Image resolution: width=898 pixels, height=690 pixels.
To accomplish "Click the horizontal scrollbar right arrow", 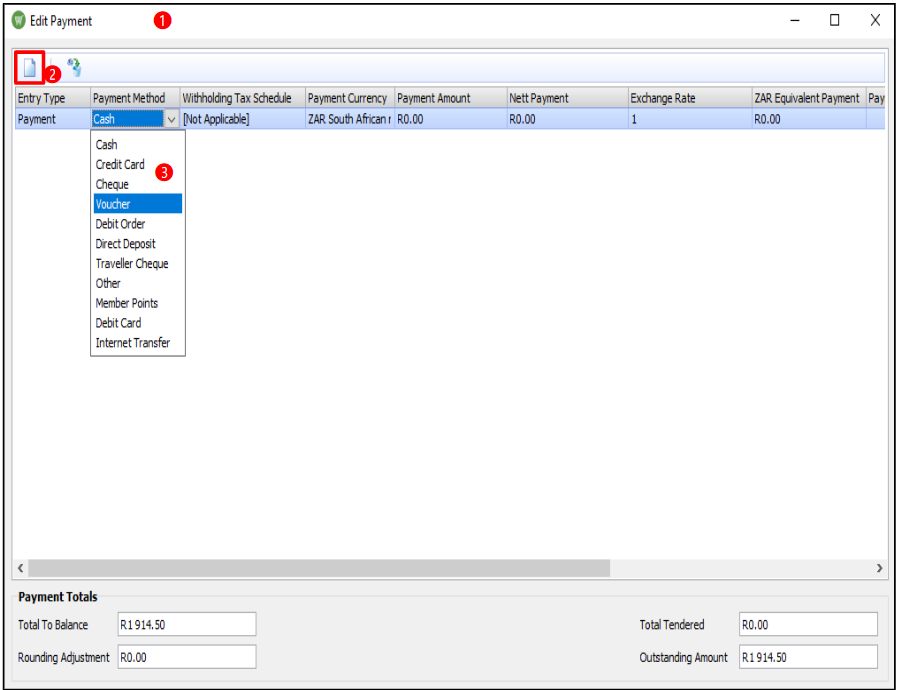I will (x=879, y=568).
